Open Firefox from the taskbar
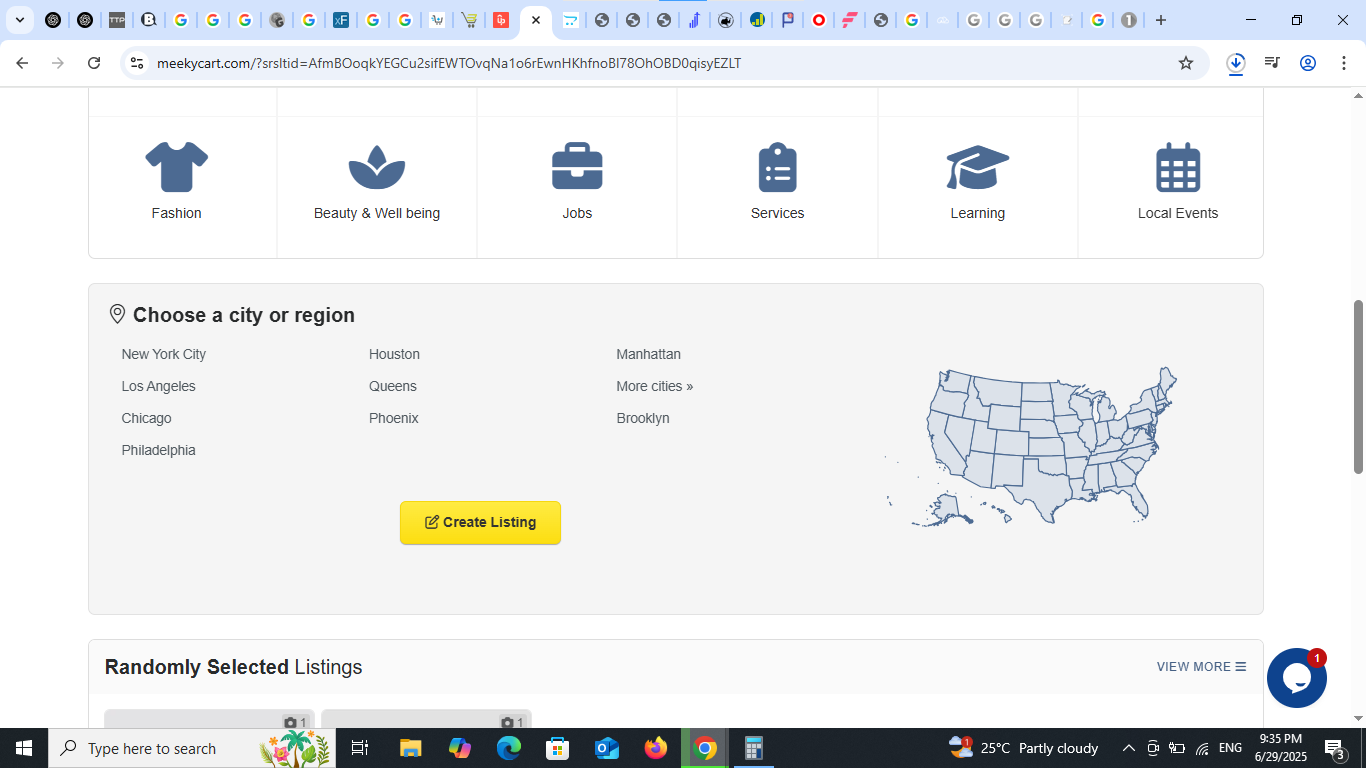 (x=656, y=748)
